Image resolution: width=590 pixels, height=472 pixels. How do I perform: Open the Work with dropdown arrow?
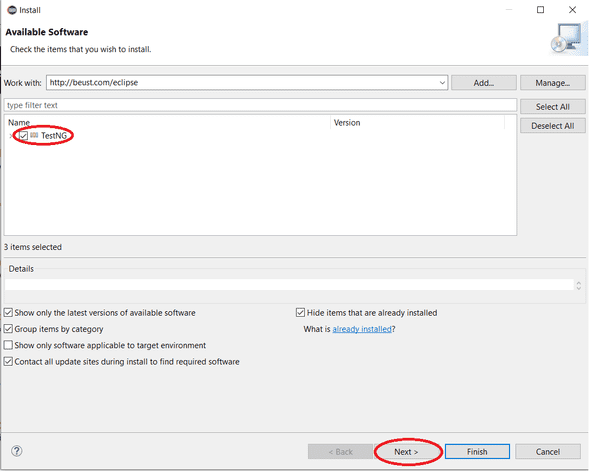coord(442,82)
